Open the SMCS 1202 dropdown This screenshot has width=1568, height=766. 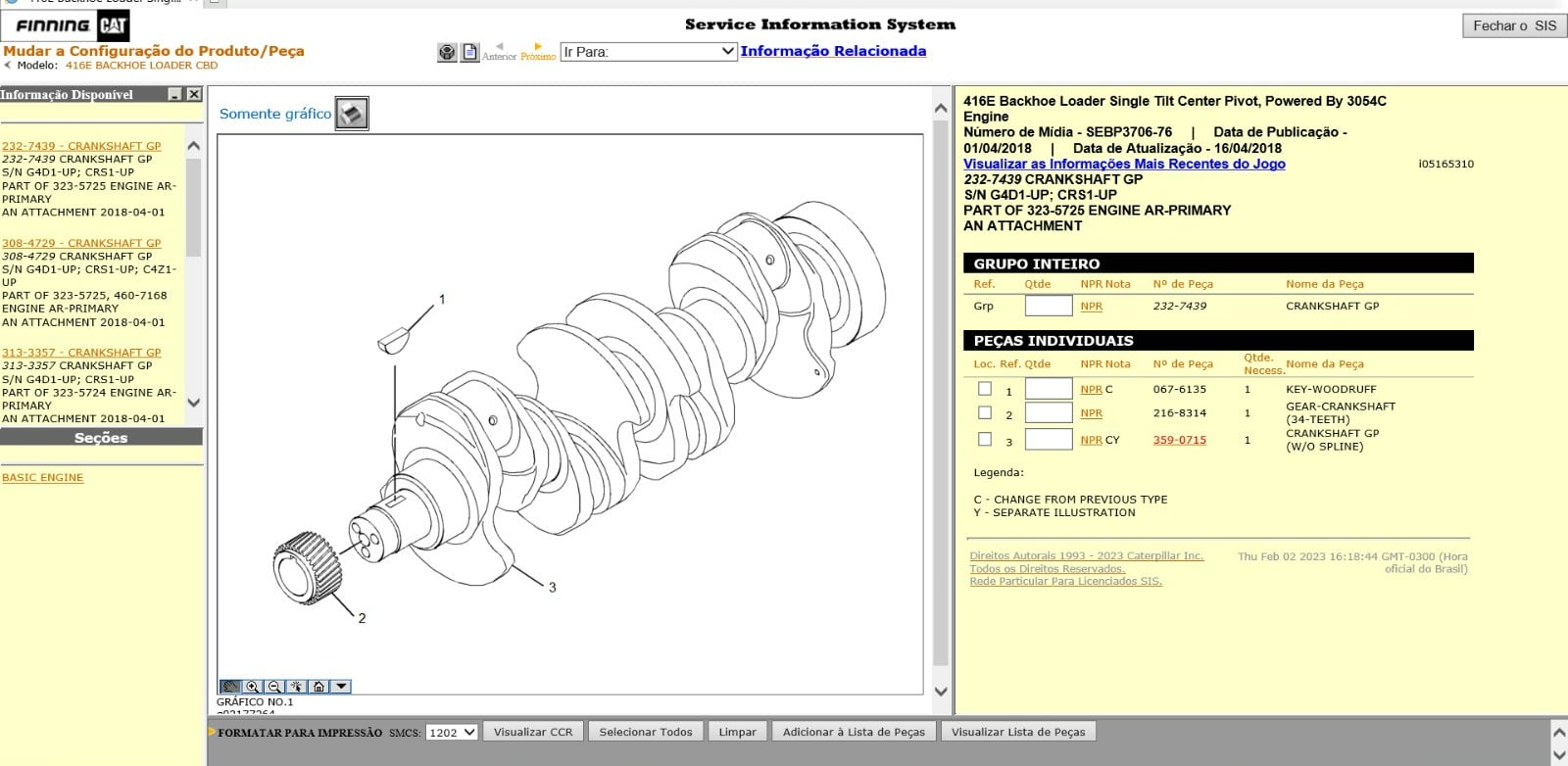[452, 732]
